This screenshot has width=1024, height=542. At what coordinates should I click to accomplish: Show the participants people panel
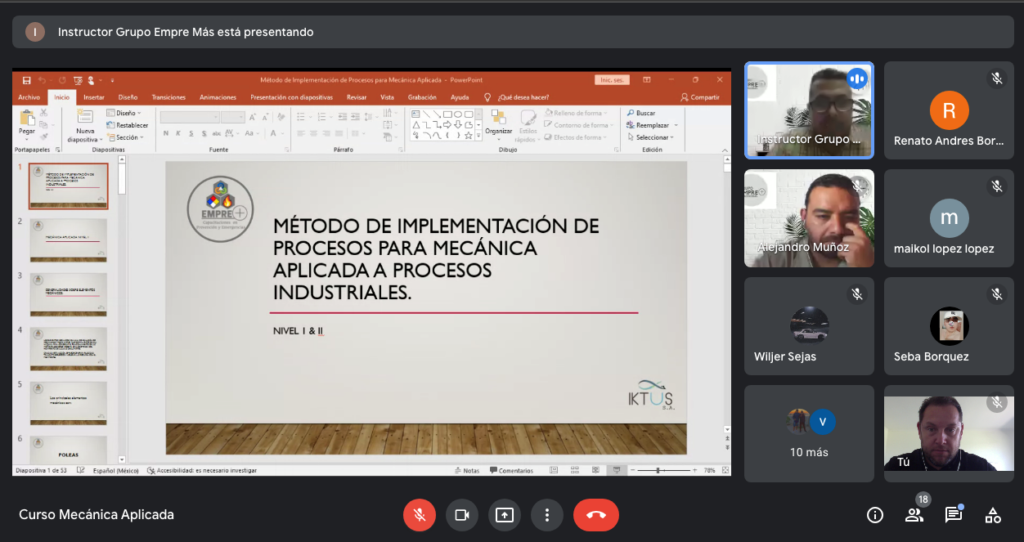pos(914,515)
